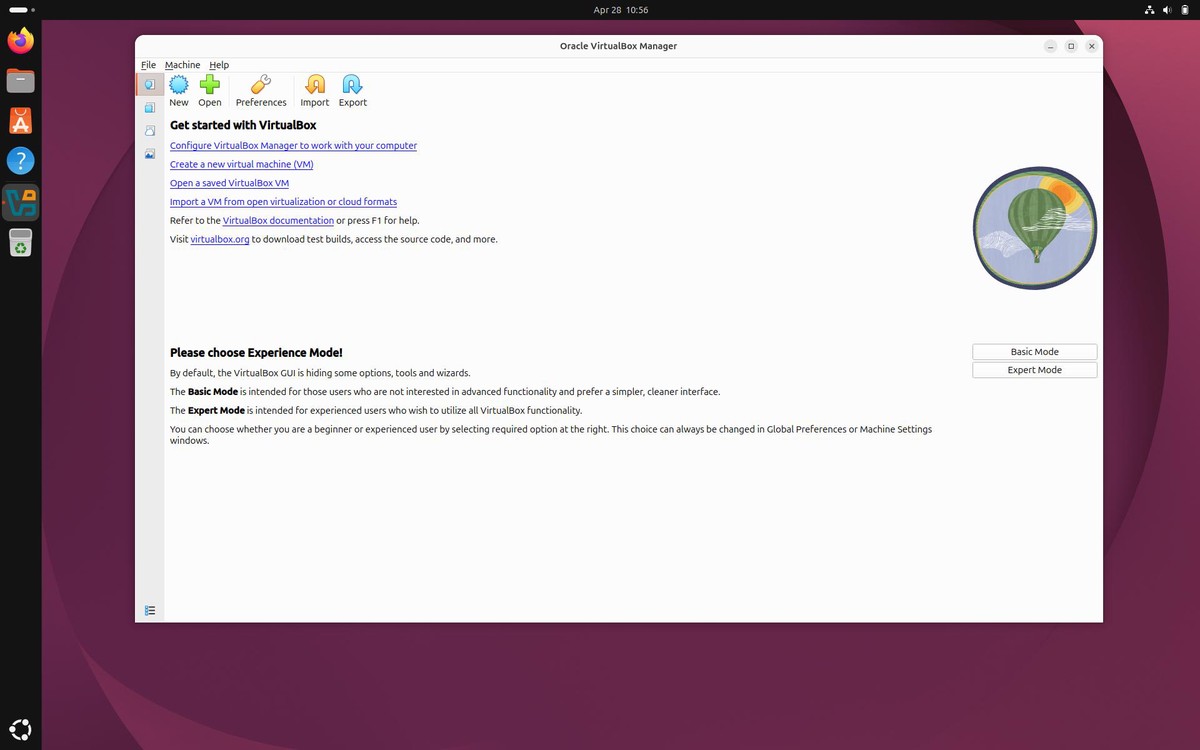The height and width of the screenshot is (750, 1200).
Task: Select the highlighted Home tool in left sidebar
Action: (150, 84)
